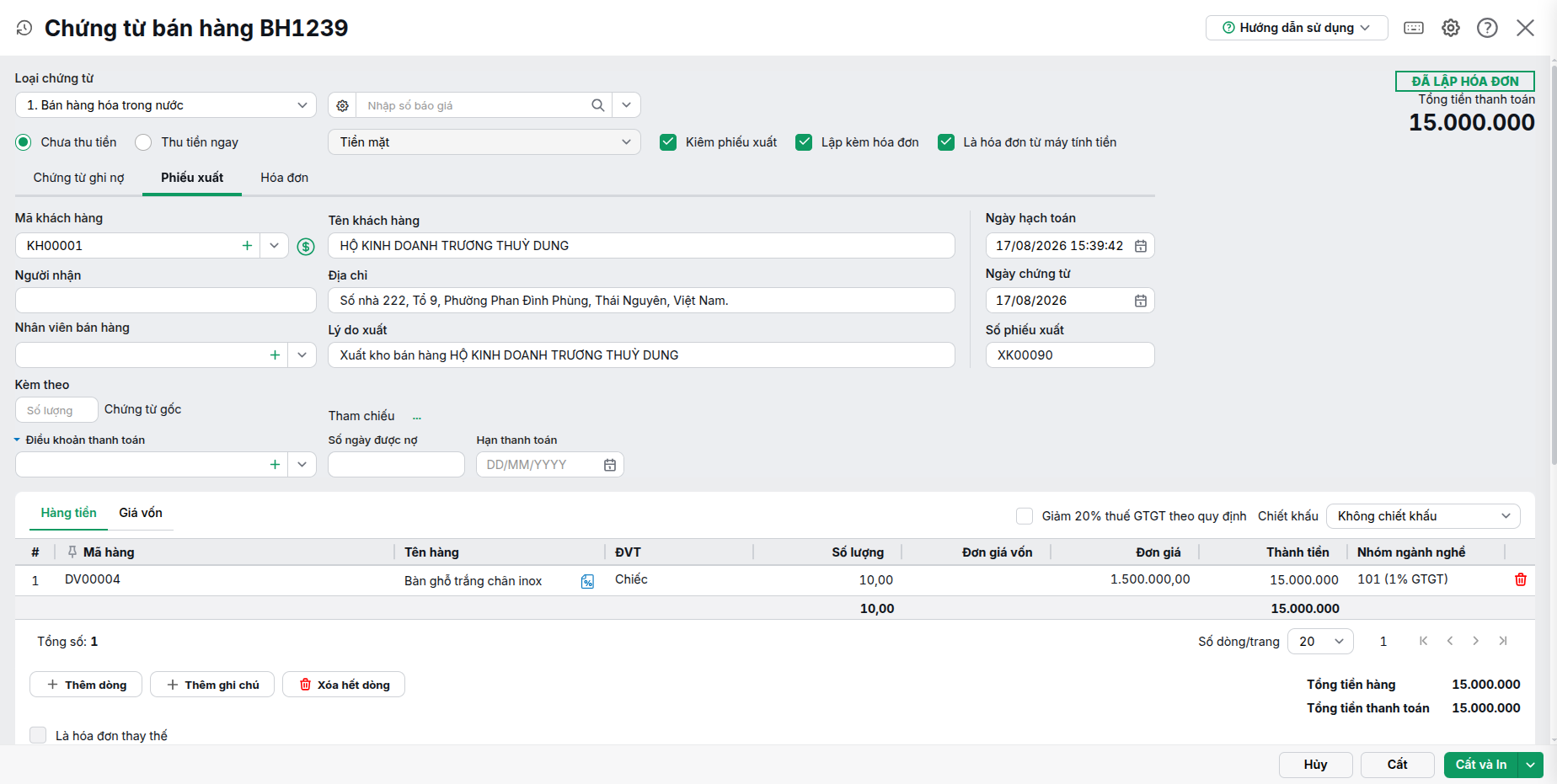Switch to the Hóa đơn tab
The image size is (1557, 784).
(285, 178)
